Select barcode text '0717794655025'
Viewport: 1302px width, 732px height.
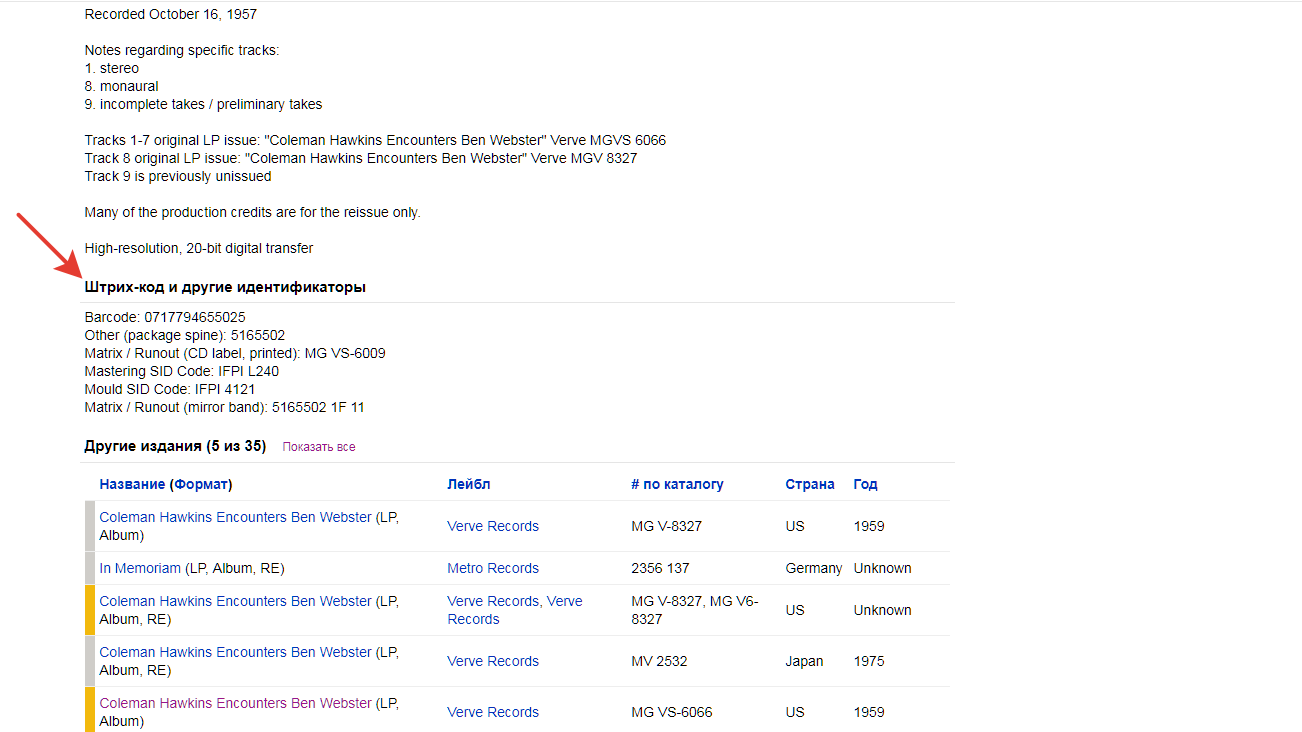[x=195, y=317]
